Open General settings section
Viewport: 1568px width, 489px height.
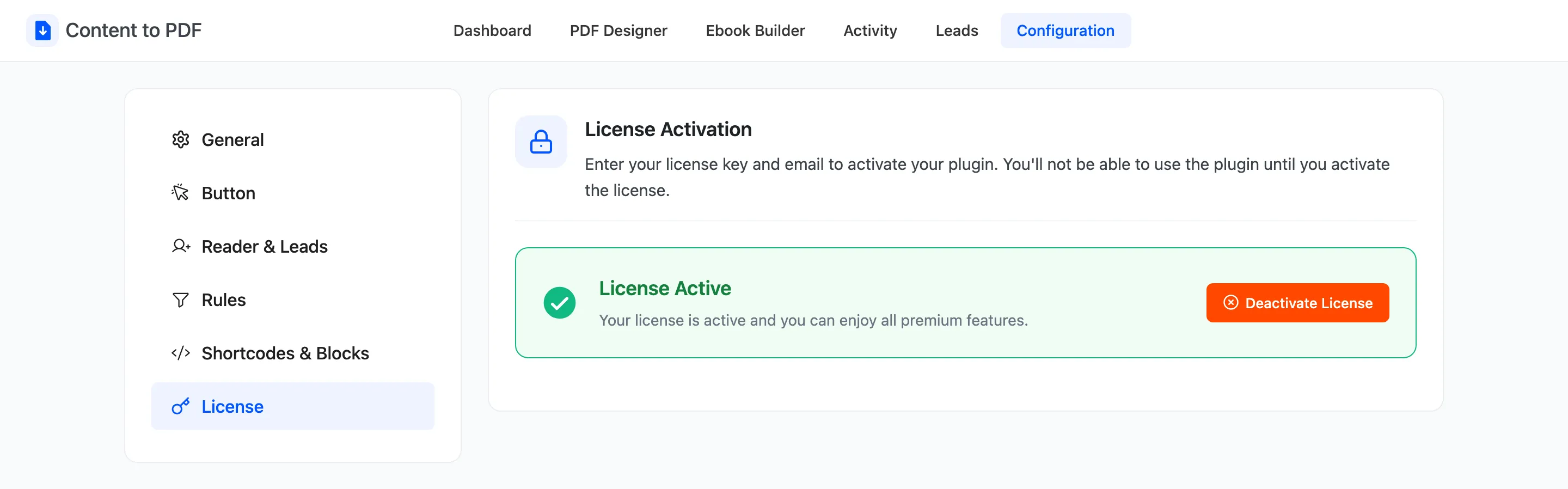click(293, 139)
